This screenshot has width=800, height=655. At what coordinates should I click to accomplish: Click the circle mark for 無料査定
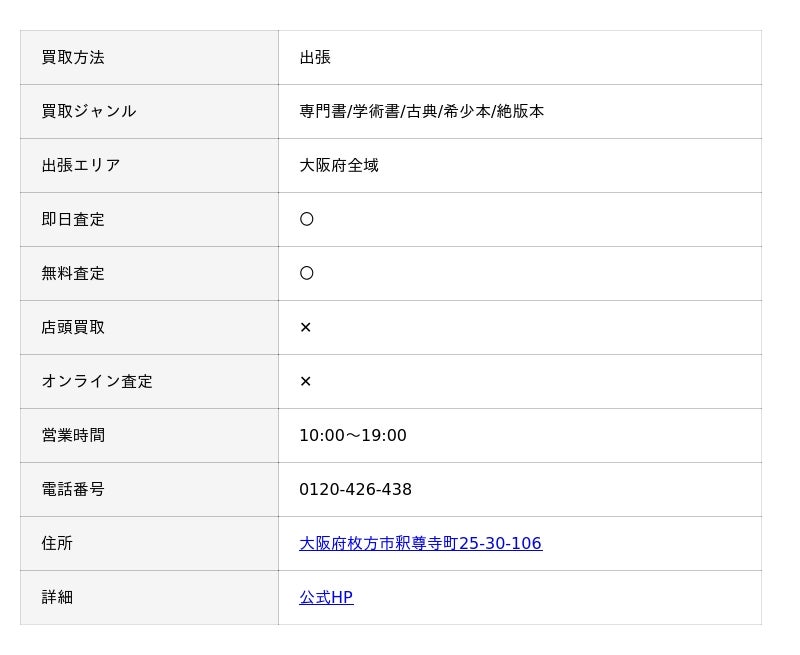306,273
